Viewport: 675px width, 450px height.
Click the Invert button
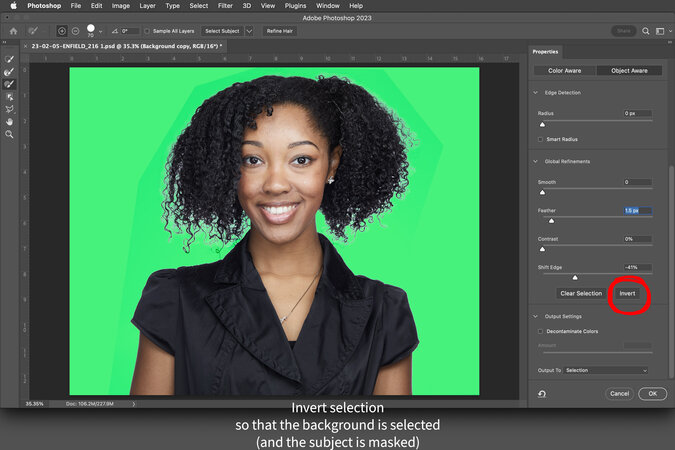click(627, 293)
